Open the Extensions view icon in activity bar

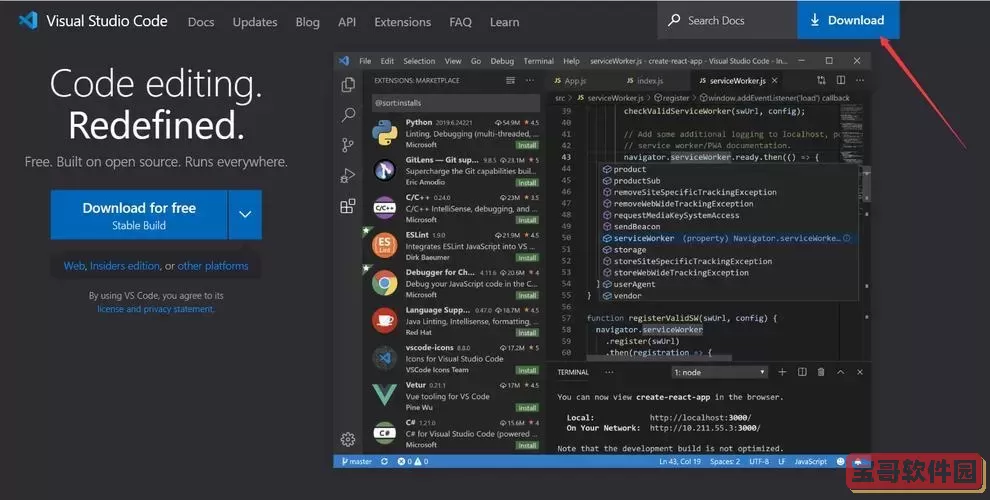[x=348, y=206]
